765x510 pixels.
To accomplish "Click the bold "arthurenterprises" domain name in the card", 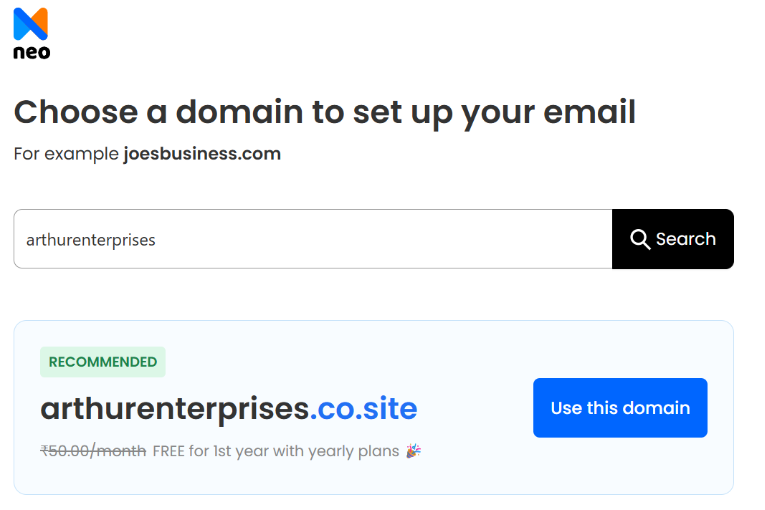I will 174,408.
